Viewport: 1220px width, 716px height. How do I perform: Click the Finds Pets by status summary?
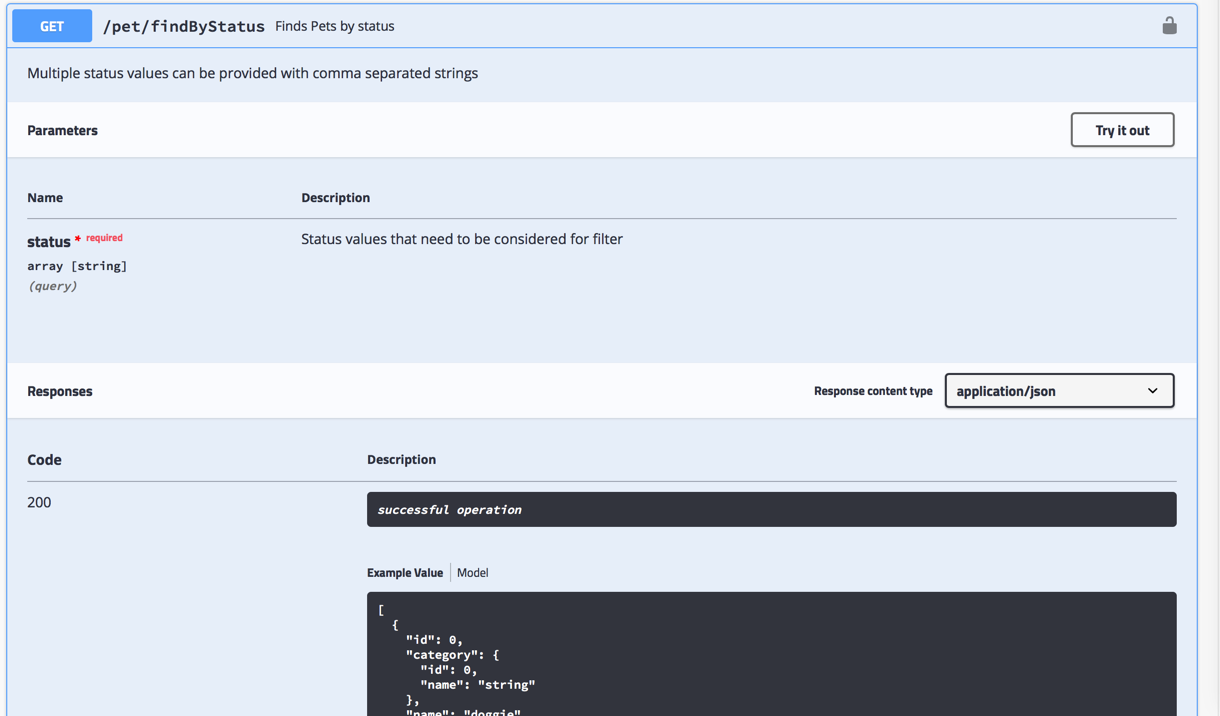tap(334, 26)
